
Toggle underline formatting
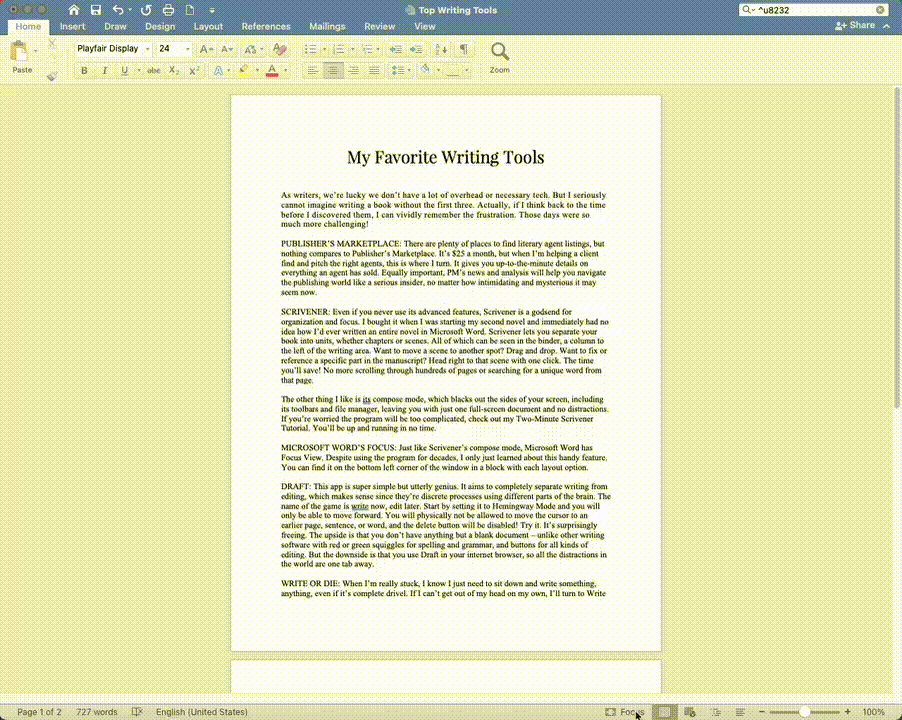point(123,70)
